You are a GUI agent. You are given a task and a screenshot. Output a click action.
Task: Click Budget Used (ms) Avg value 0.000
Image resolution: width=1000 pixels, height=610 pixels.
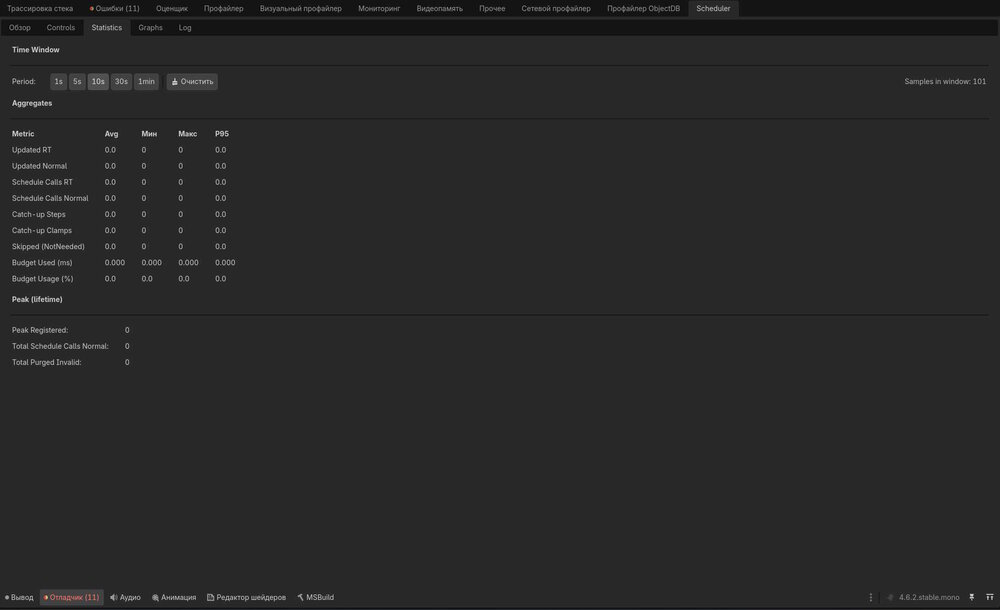115,262
